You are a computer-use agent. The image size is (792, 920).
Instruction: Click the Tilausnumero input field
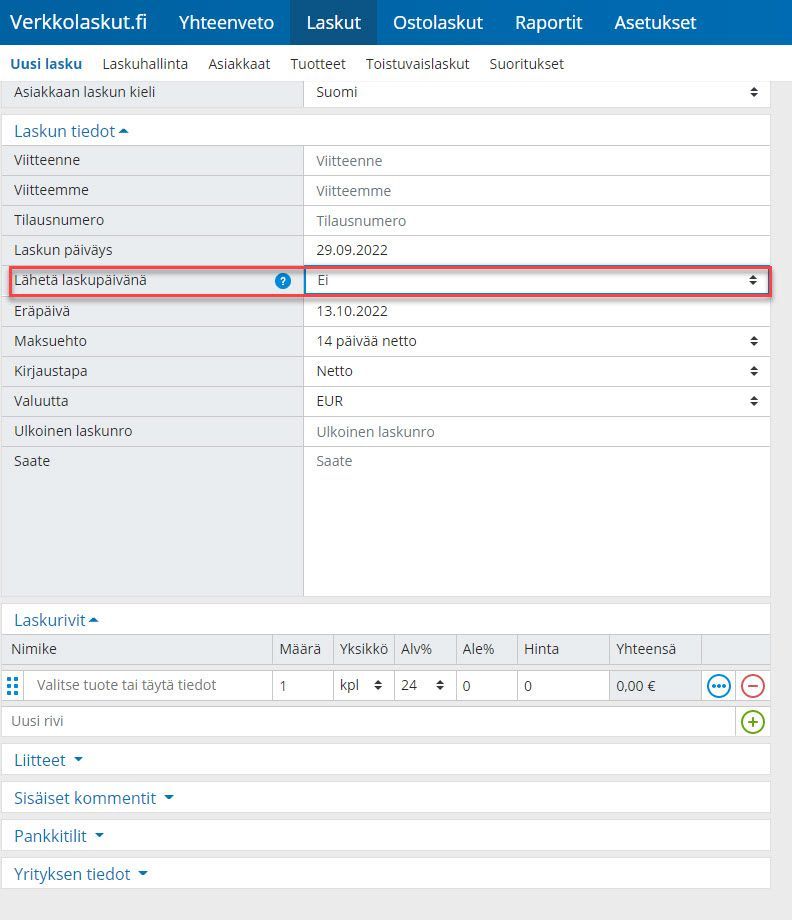(536, 221)
